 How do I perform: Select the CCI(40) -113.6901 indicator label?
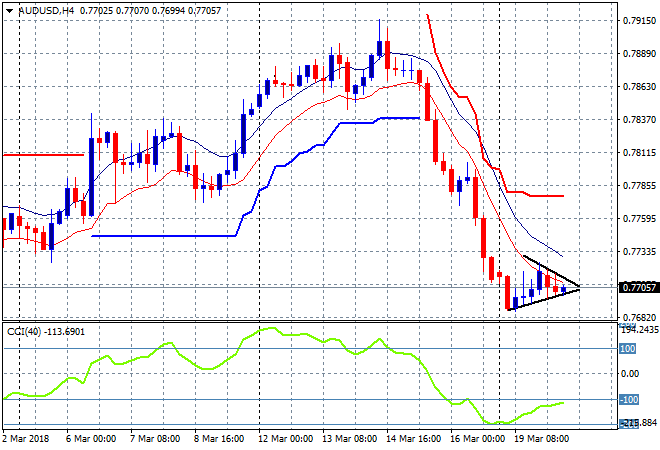coord(46,332)
